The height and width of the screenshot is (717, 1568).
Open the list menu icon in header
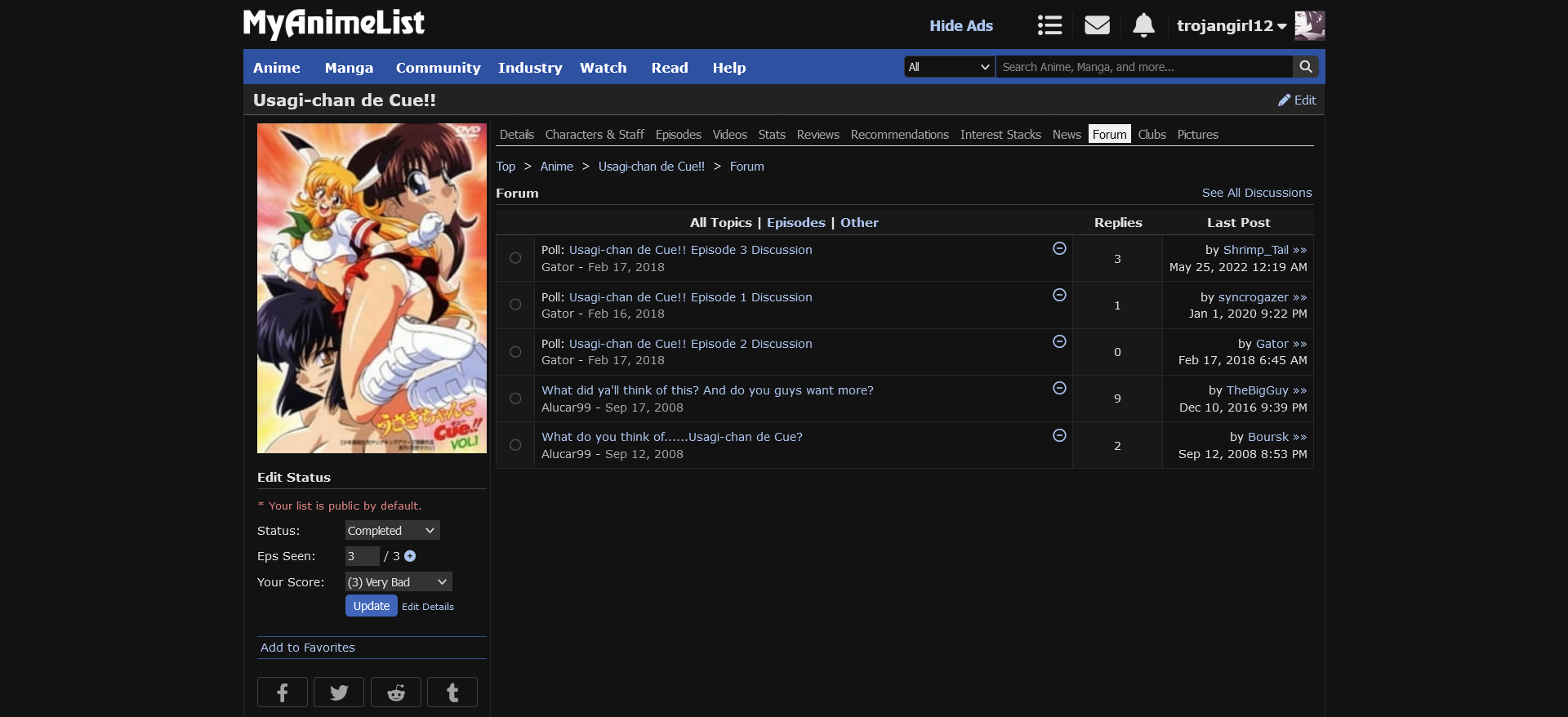1049,25
